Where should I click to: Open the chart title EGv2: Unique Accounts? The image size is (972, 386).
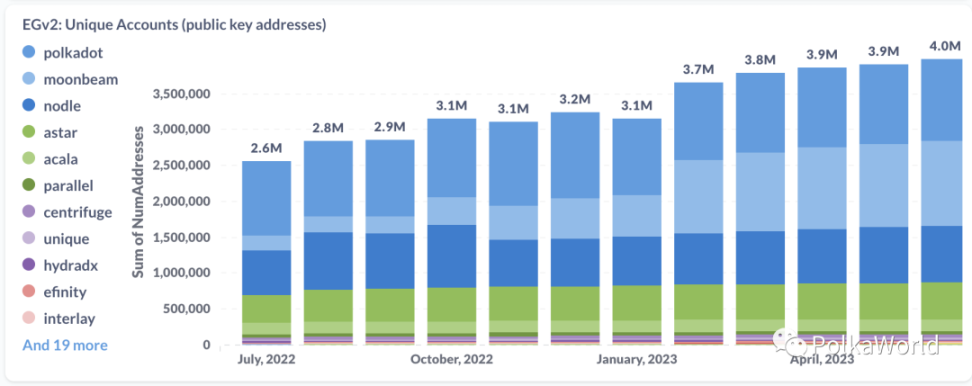[x=166, y=25]
